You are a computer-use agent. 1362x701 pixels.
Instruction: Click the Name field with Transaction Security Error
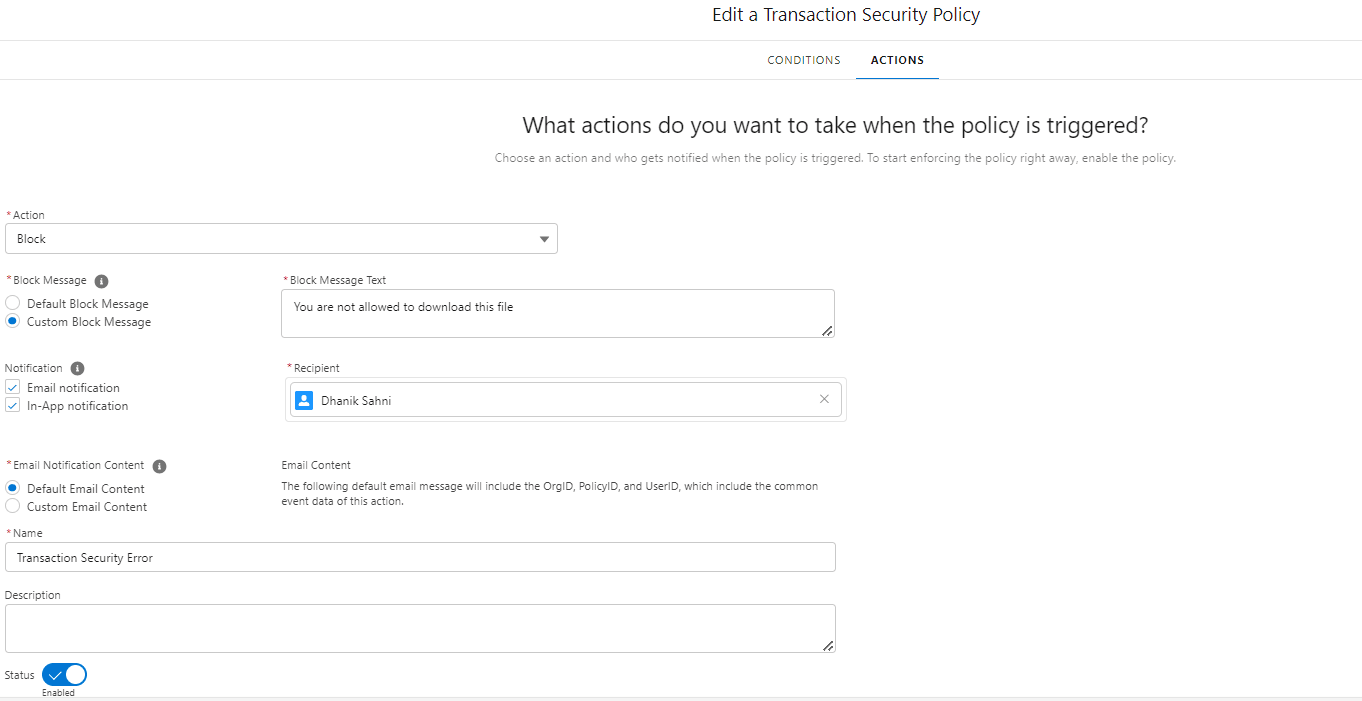coord(420,557)
